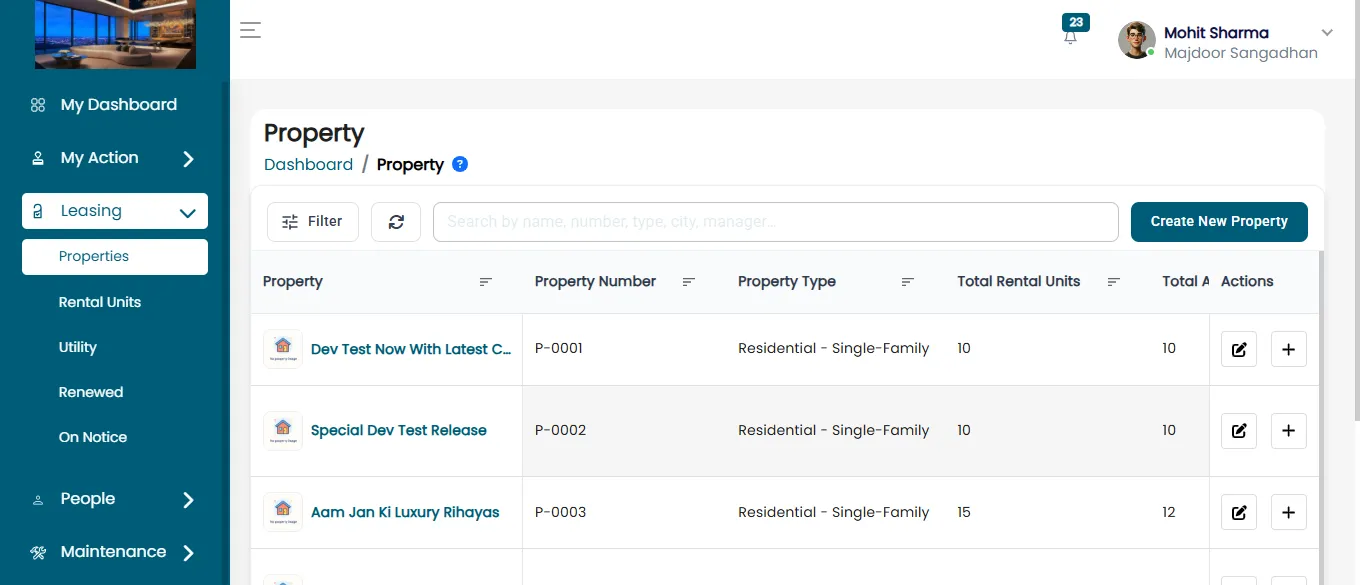Sort by Property Number column icon

coord(688,282)
